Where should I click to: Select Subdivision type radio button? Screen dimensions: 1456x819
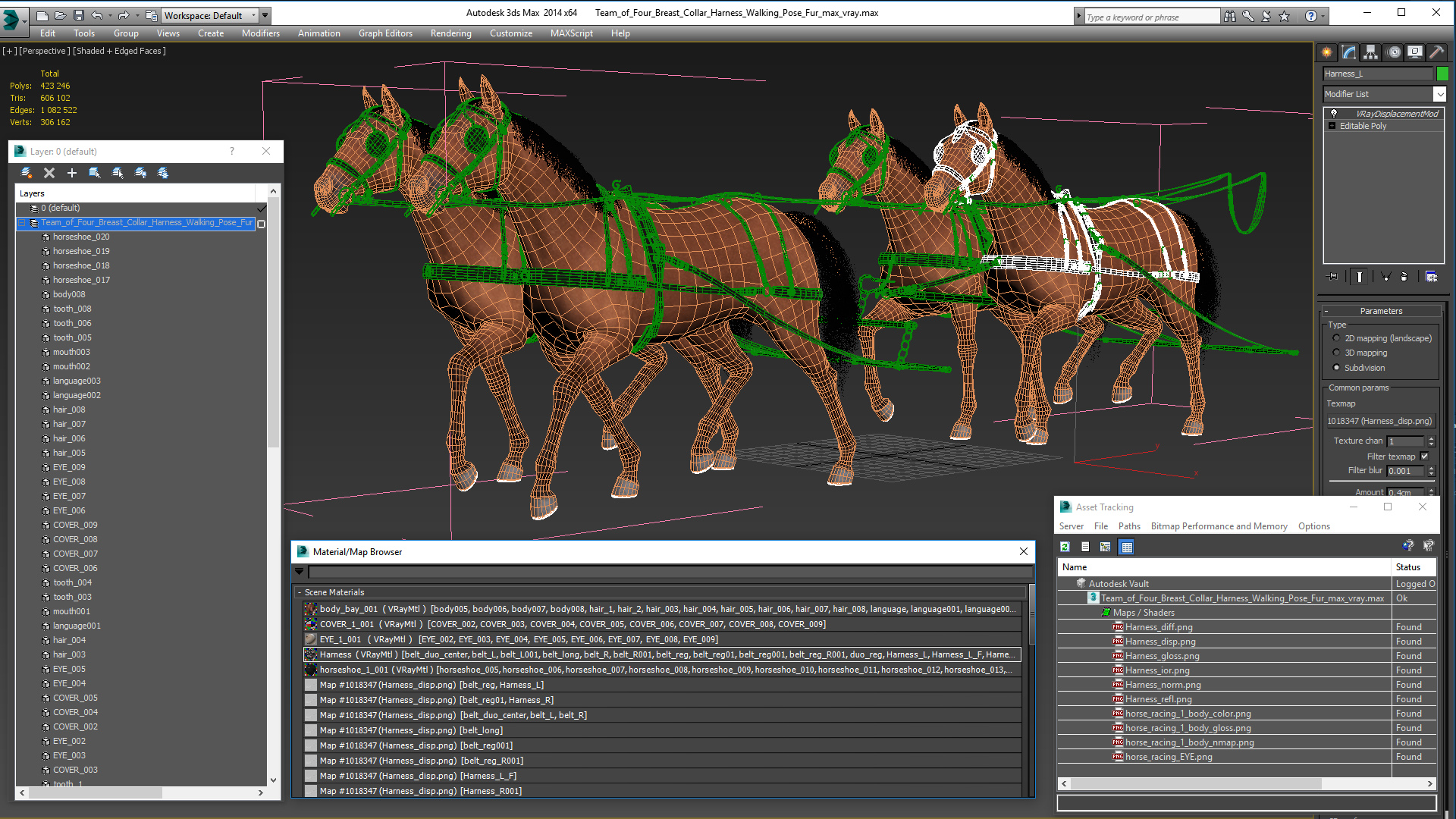(x=1336, y=368)
